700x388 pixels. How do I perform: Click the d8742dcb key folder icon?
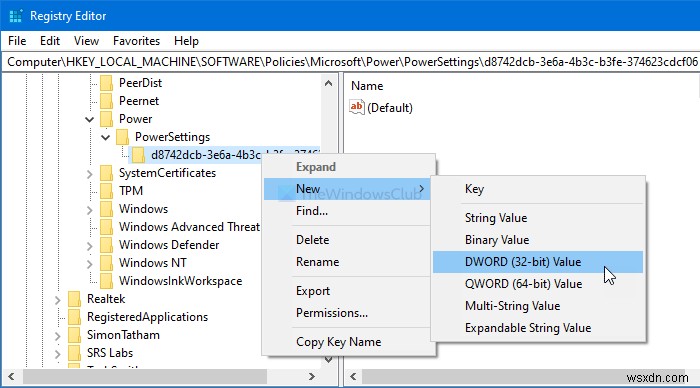click(x=139, y=155)
